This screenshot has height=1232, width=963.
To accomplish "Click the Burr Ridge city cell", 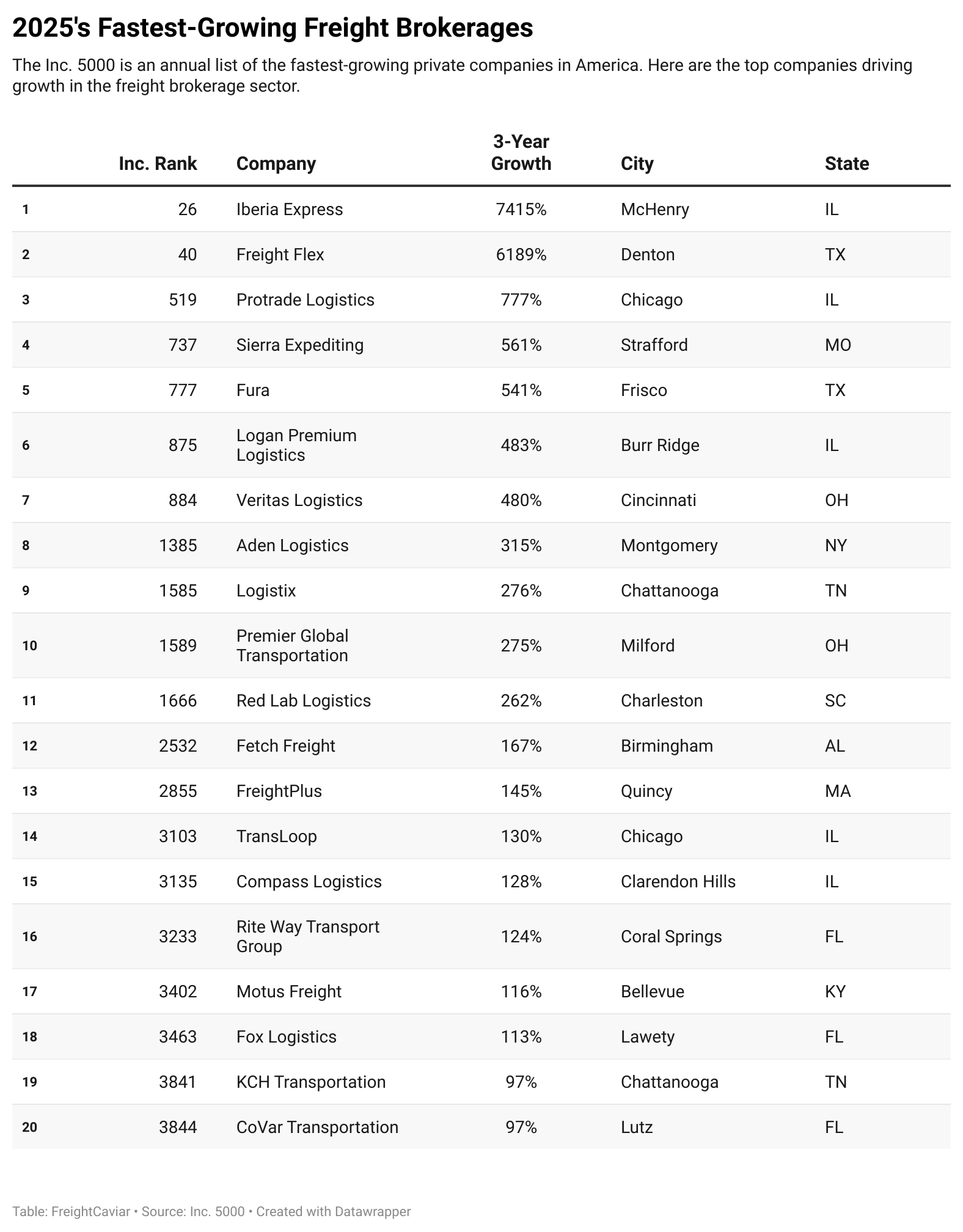I will pos(660,445).
